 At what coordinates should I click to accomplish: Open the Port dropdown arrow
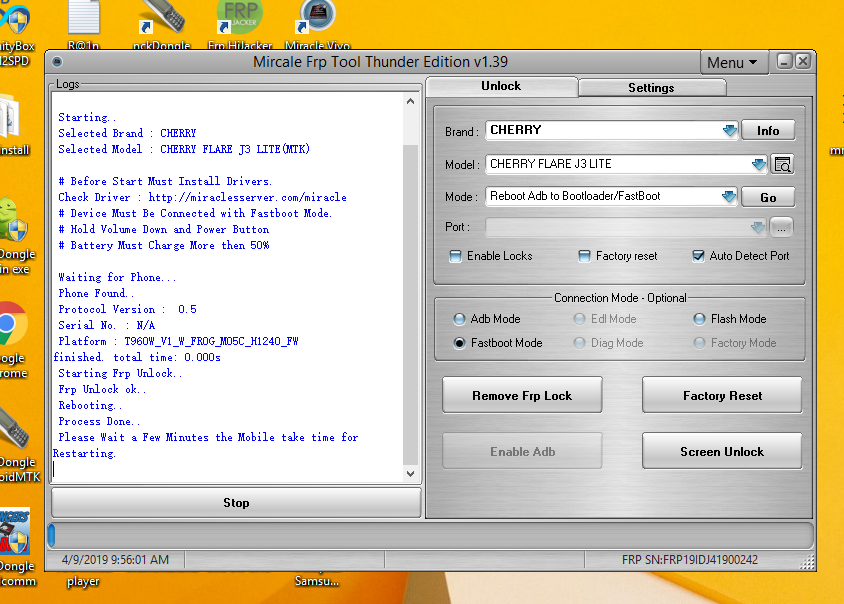pos(758,228)
